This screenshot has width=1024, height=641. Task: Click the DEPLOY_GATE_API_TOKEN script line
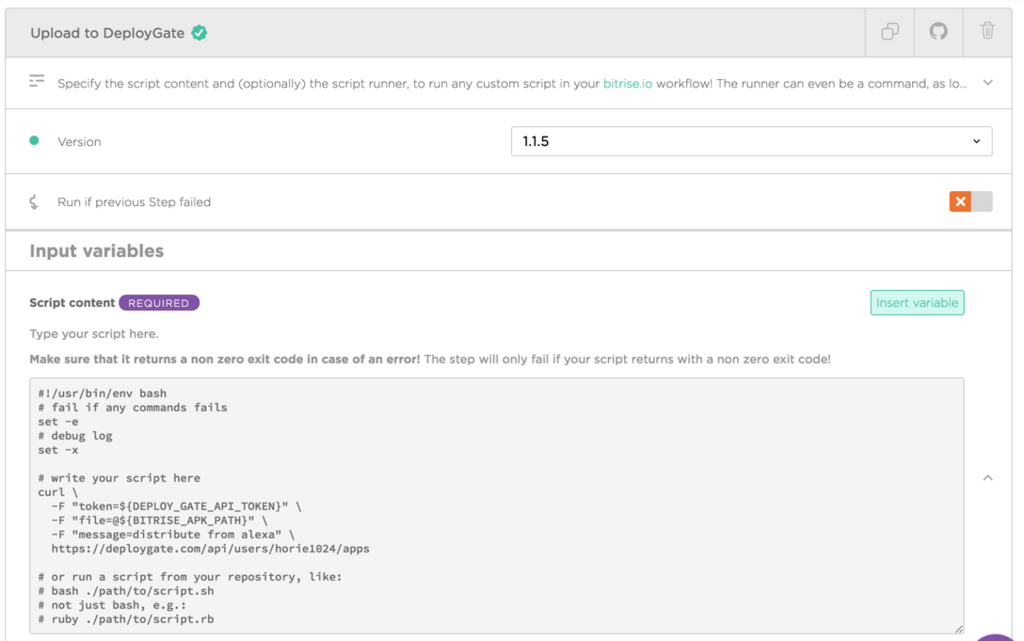pyautogui.click(x=176, y=507)
